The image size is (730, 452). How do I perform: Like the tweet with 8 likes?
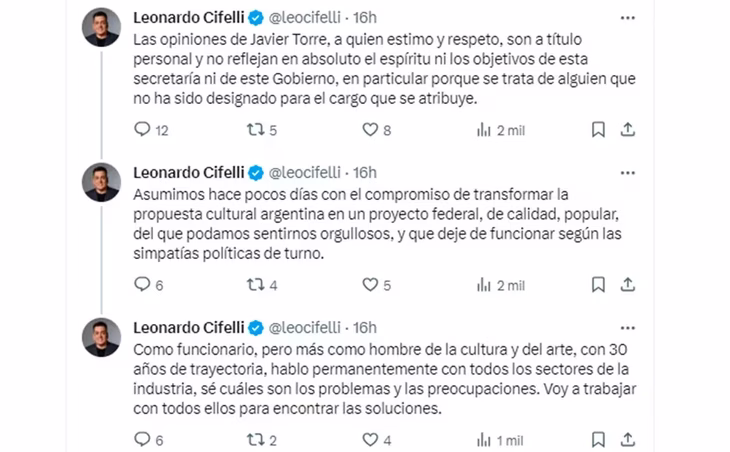(370, 129)
